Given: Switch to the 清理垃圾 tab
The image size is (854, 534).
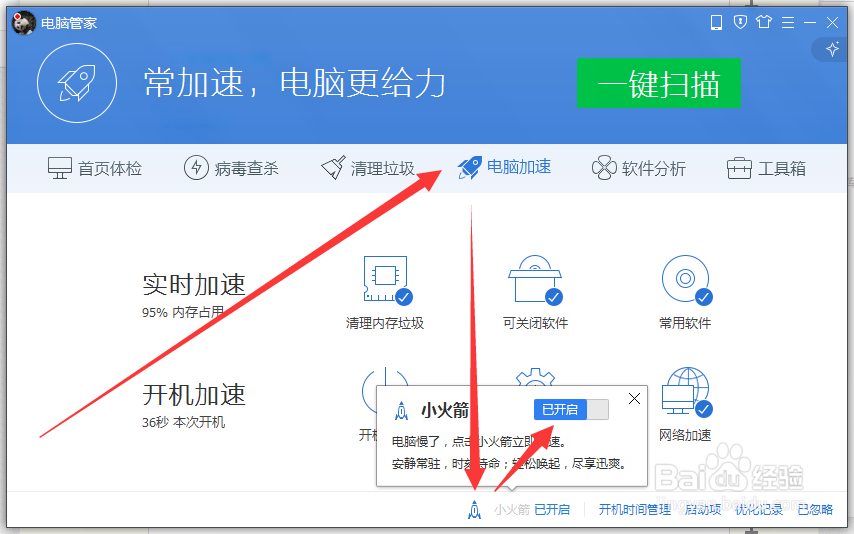Looking at the screenshot, I should (x=368, y=168).
